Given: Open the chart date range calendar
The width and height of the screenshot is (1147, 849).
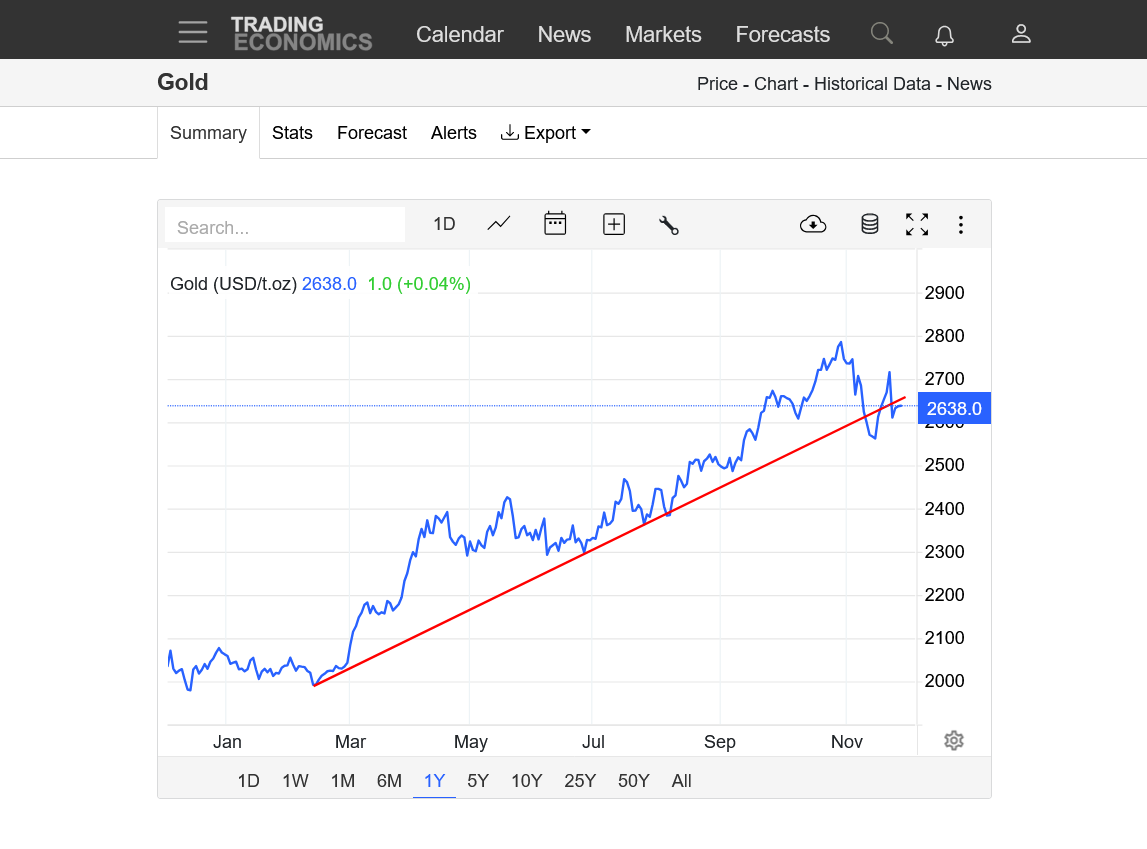Looking at the screenshot, I should click(x=555, y=224).
